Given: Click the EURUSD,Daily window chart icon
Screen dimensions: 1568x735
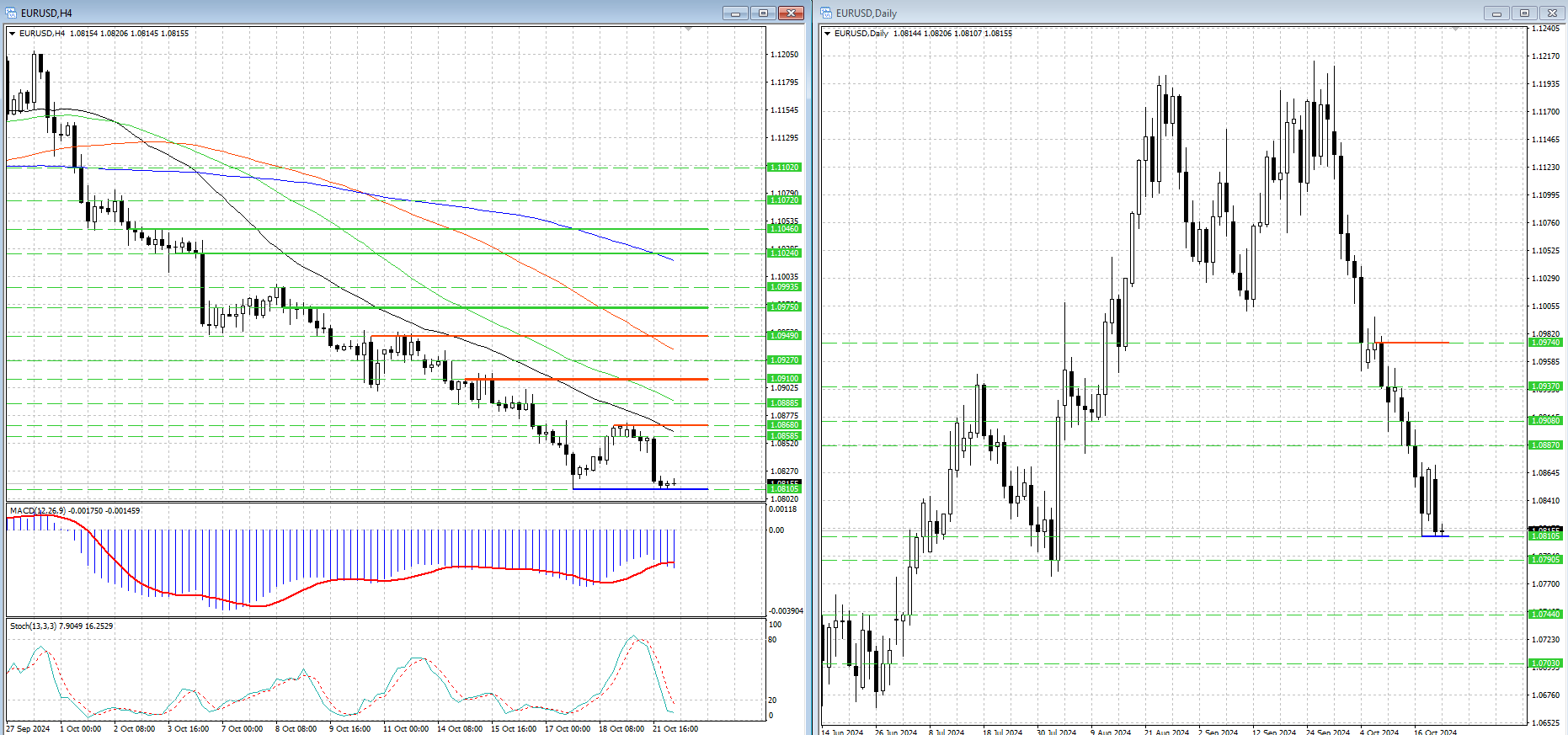Looking at the screenshot, I should pos(827,13).
